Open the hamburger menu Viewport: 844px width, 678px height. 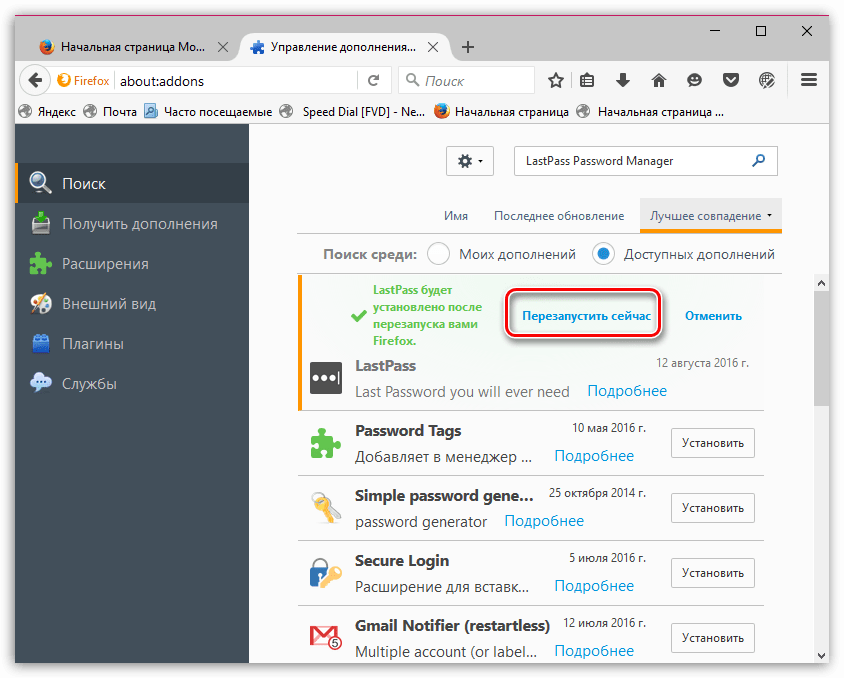[809, 80]
